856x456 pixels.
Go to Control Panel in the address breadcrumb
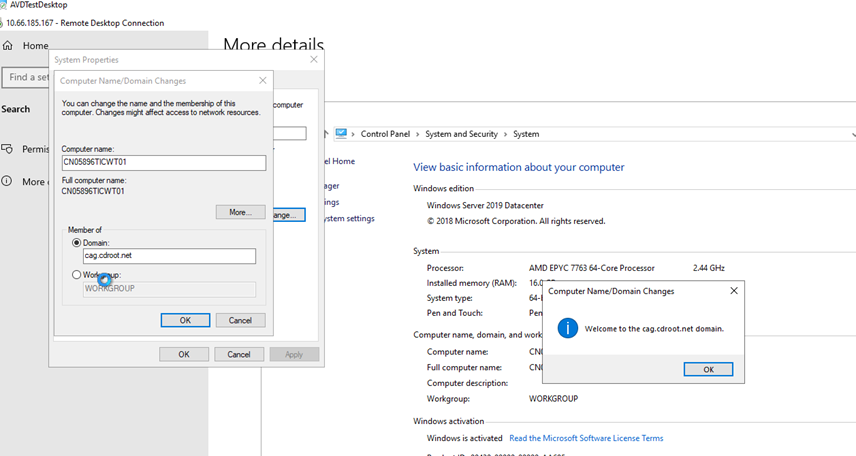pyautogui.click(x=385, y=134)
